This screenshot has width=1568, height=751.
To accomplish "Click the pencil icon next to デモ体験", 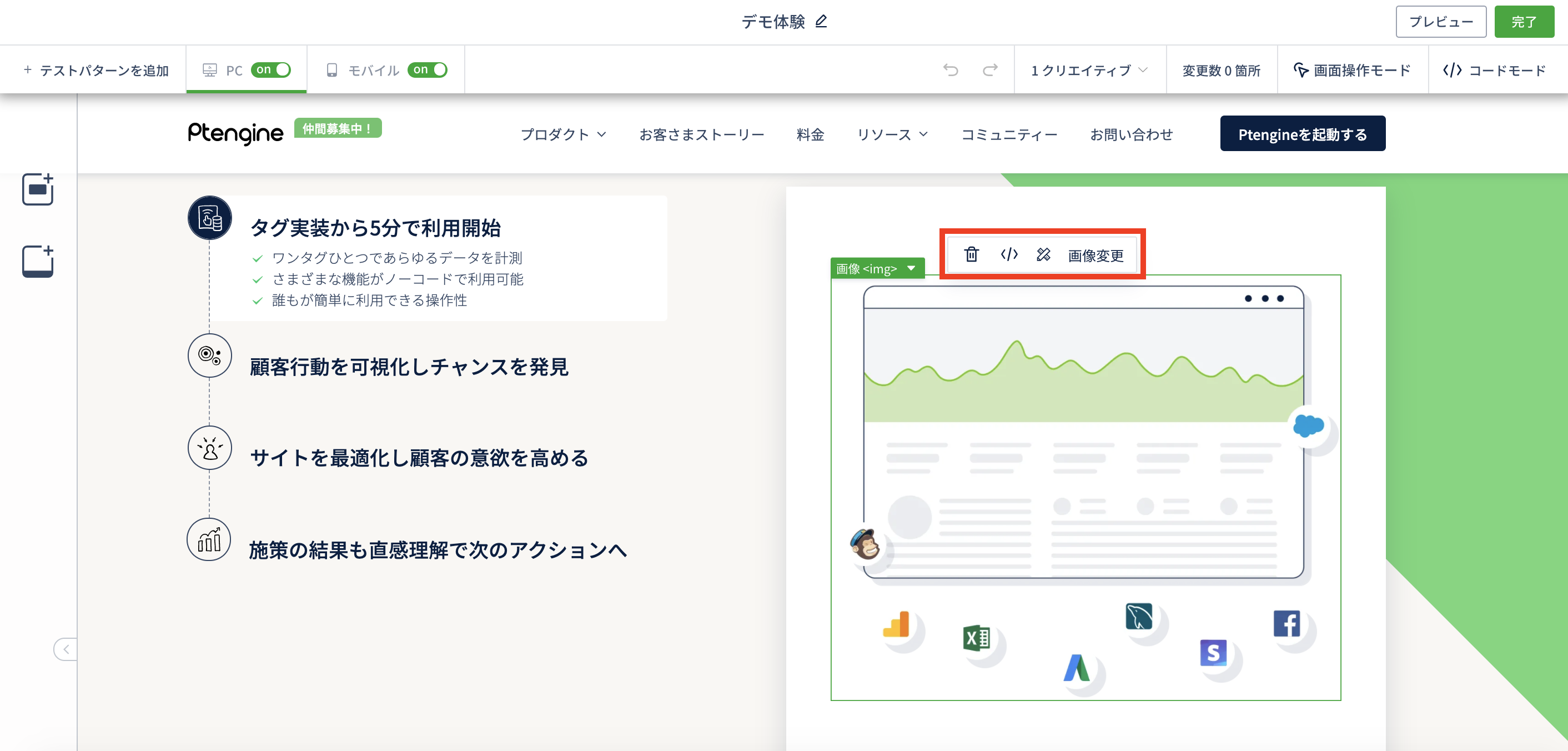I will click(821, 21).
